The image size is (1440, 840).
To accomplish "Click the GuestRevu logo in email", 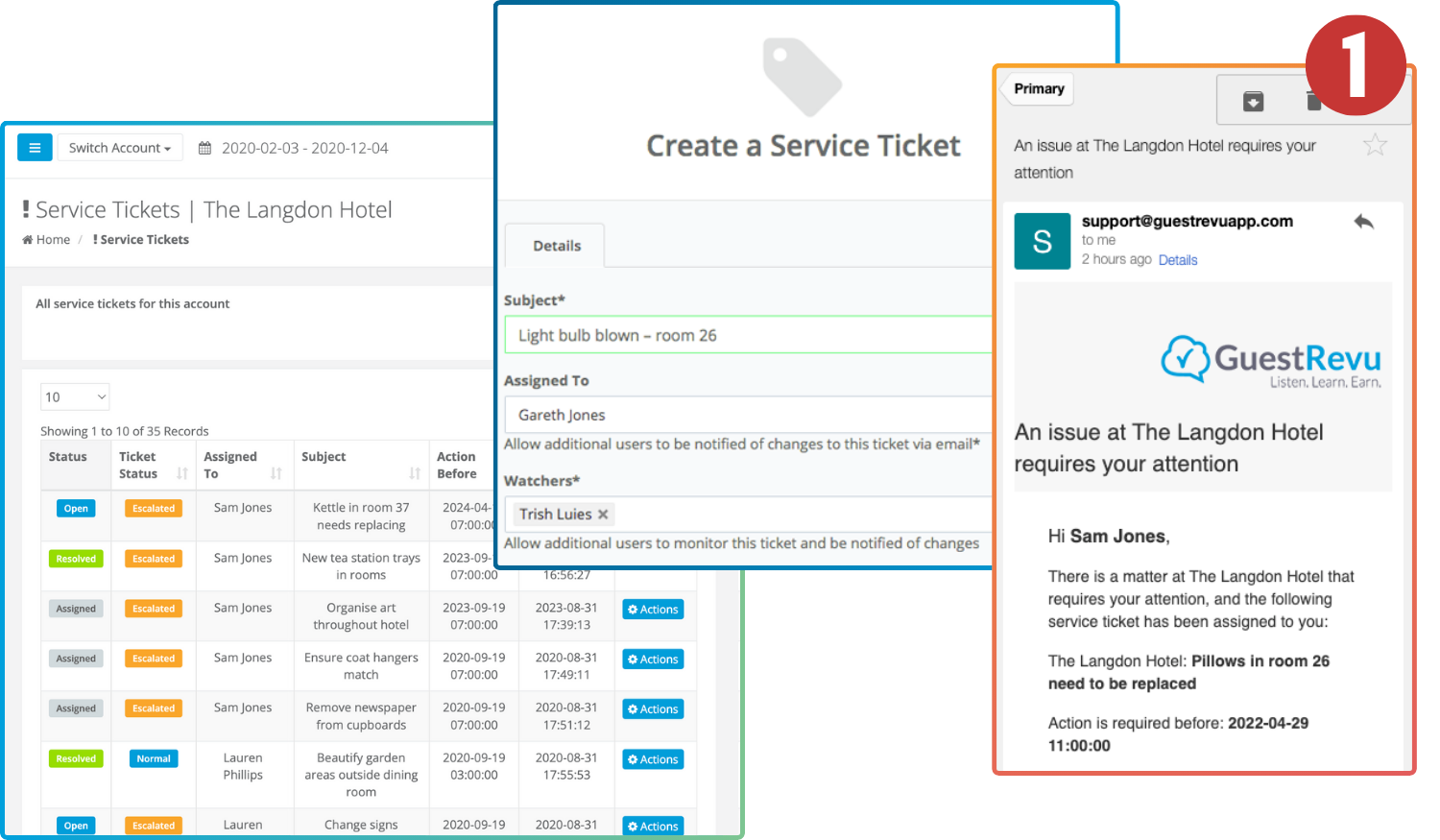I will 1271,362.
